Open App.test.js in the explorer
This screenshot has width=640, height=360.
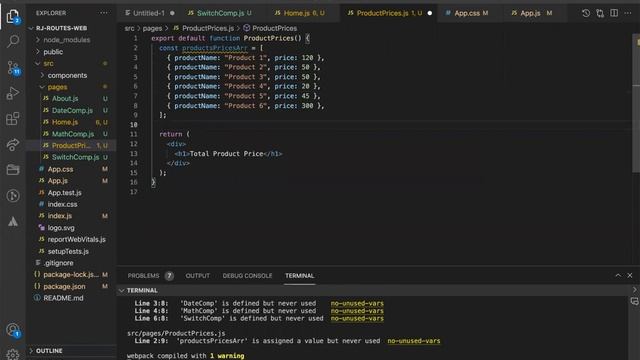click(71, 193)
